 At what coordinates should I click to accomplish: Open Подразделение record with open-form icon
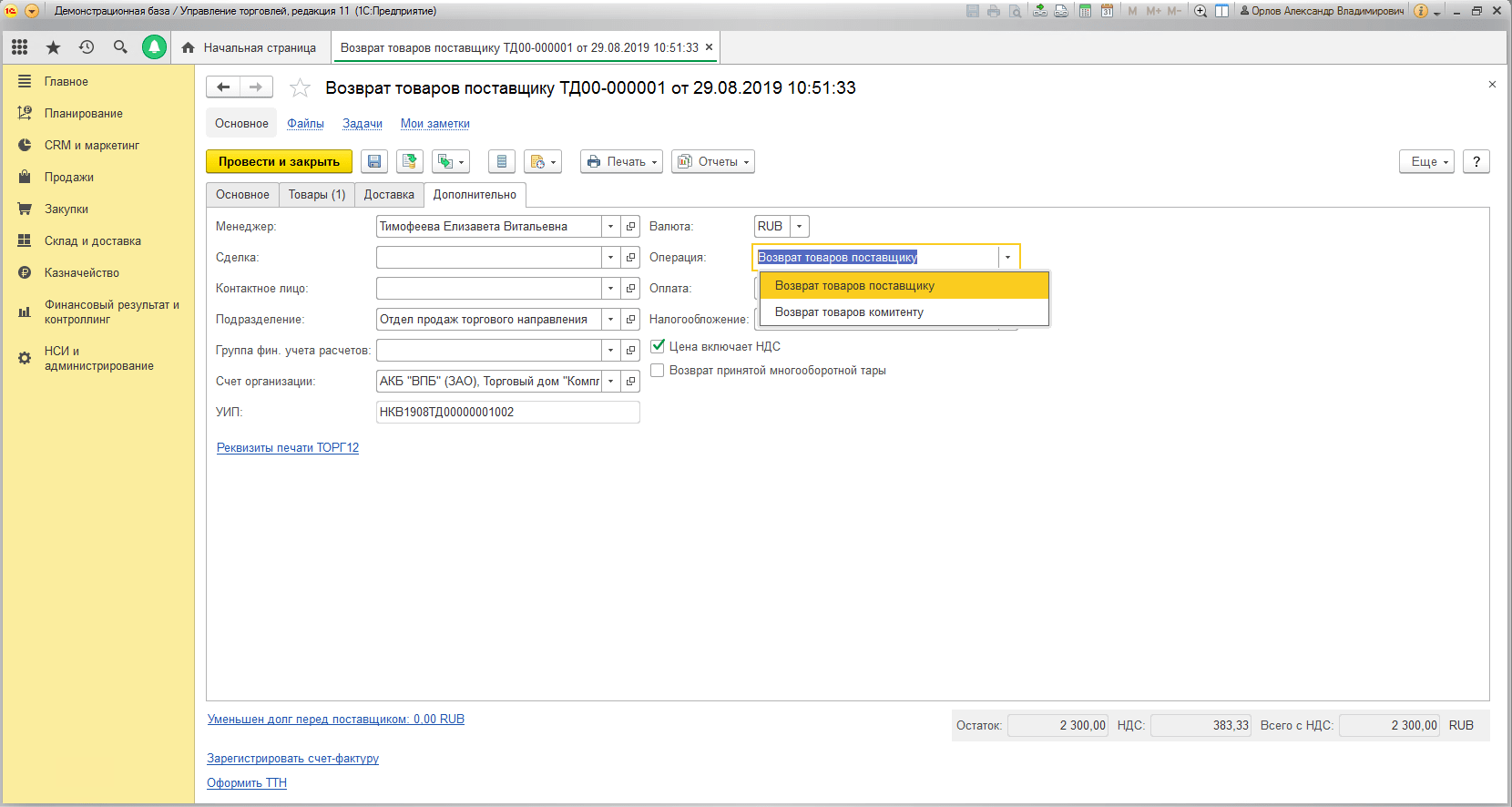tap(630, 320)
